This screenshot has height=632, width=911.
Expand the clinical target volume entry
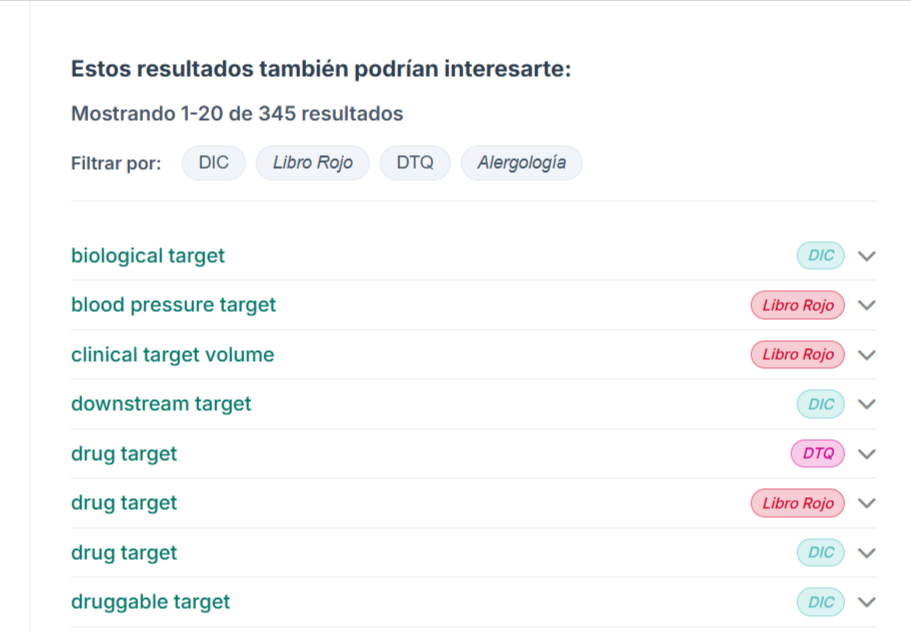point(867,355)
